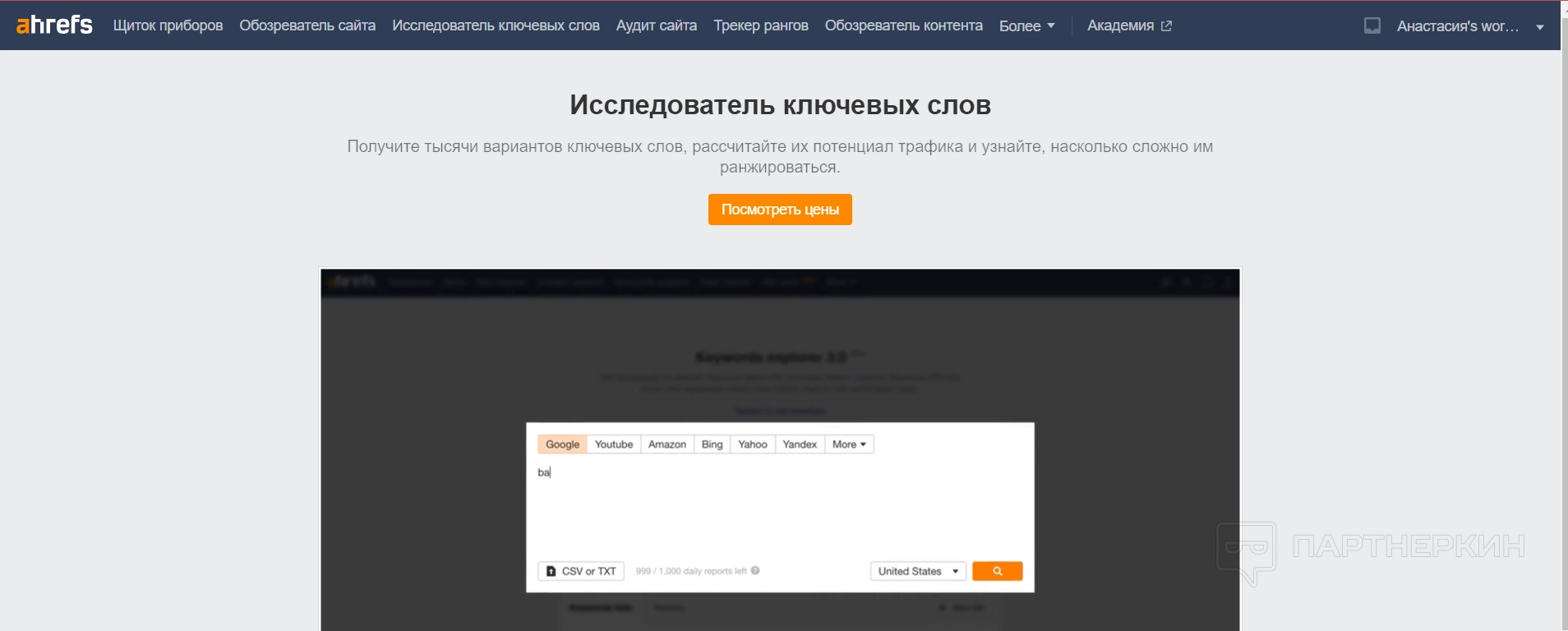Go to Обозреватель контента
This screenshot has height=631, width=1568.
pos(904,25)
